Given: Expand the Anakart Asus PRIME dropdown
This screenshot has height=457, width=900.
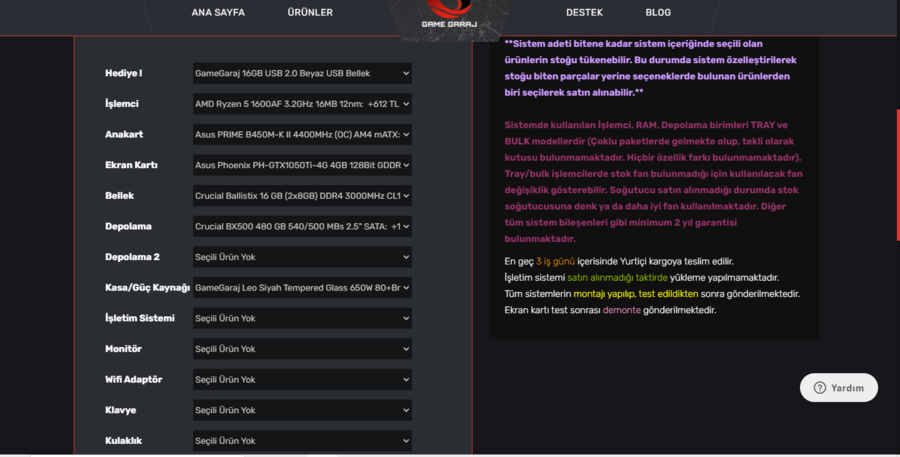Looking at the screenshot, I should (302, 134).
